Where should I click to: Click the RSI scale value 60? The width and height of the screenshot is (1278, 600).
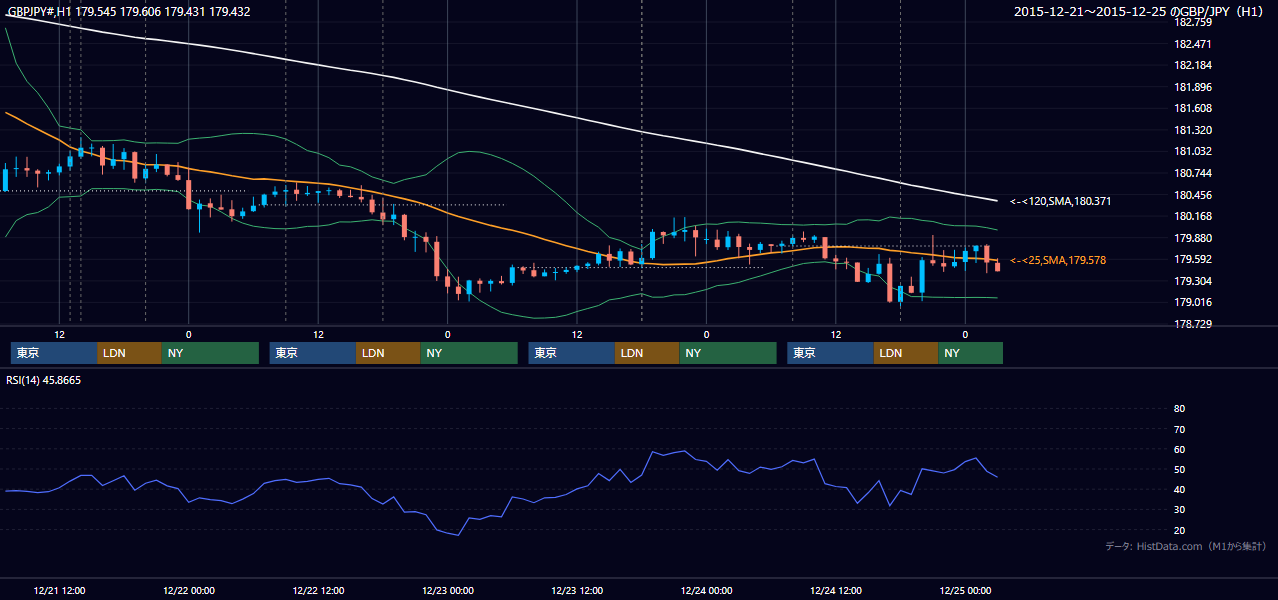pyautogui.click(x=1179, y=449)
